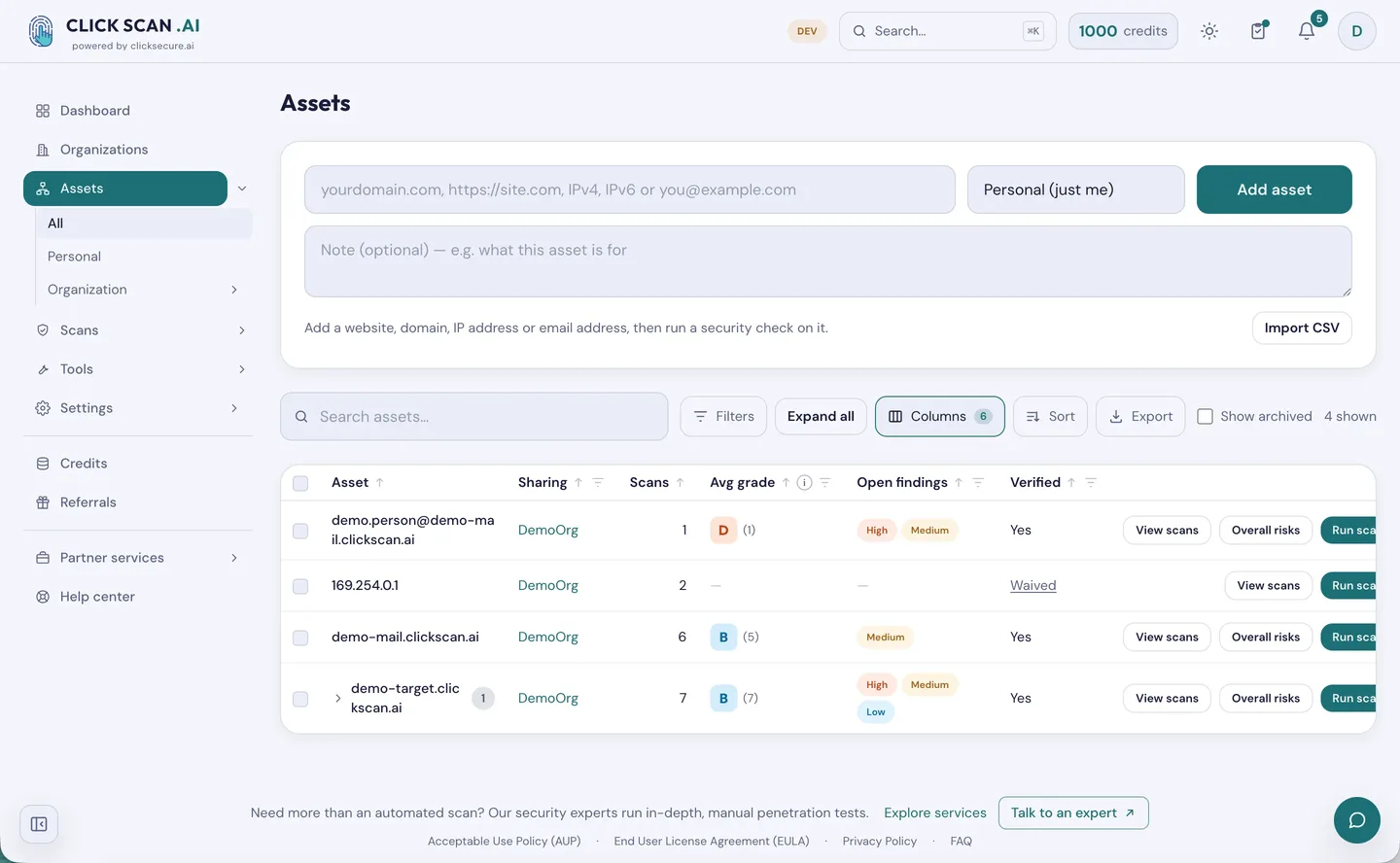Focus the global Search field in header
The width and height of the screenshot is (1400, 863).
click(x=947, y=31)
